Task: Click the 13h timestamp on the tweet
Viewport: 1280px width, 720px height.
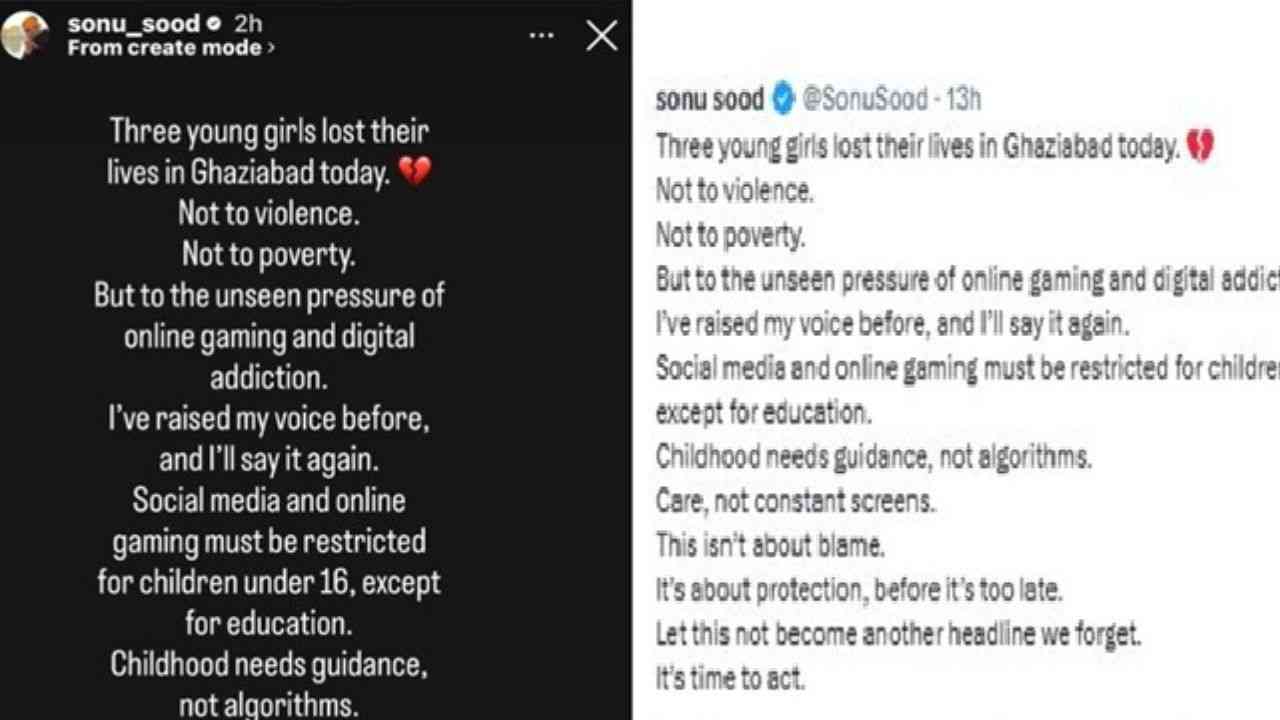Action: (x=963, y=98)
